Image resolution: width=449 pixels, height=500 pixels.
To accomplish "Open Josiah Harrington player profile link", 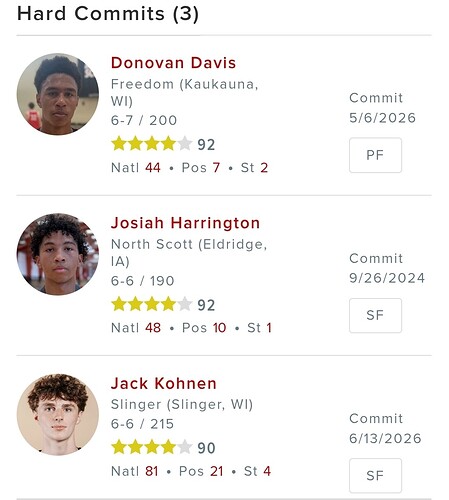I will click(185, 223).
